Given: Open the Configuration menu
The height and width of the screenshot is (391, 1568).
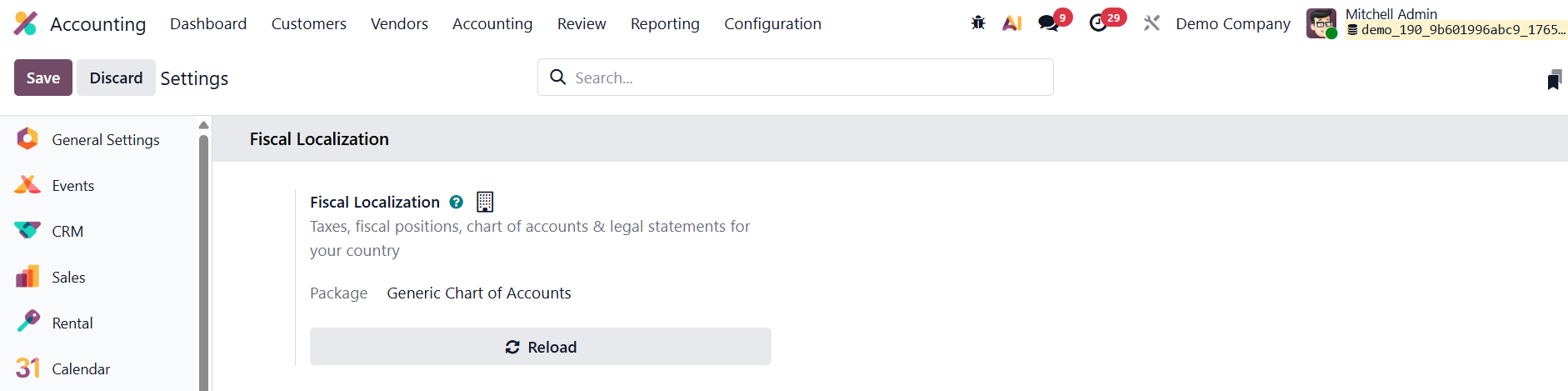Looking at the screenshot, I should 772,23.
